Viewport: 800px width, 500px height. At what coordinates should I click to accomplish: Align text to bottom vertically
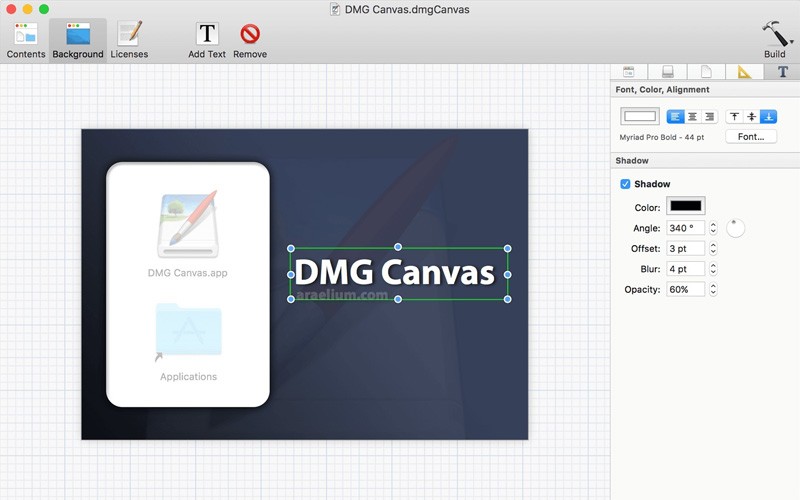pos(768,117)
